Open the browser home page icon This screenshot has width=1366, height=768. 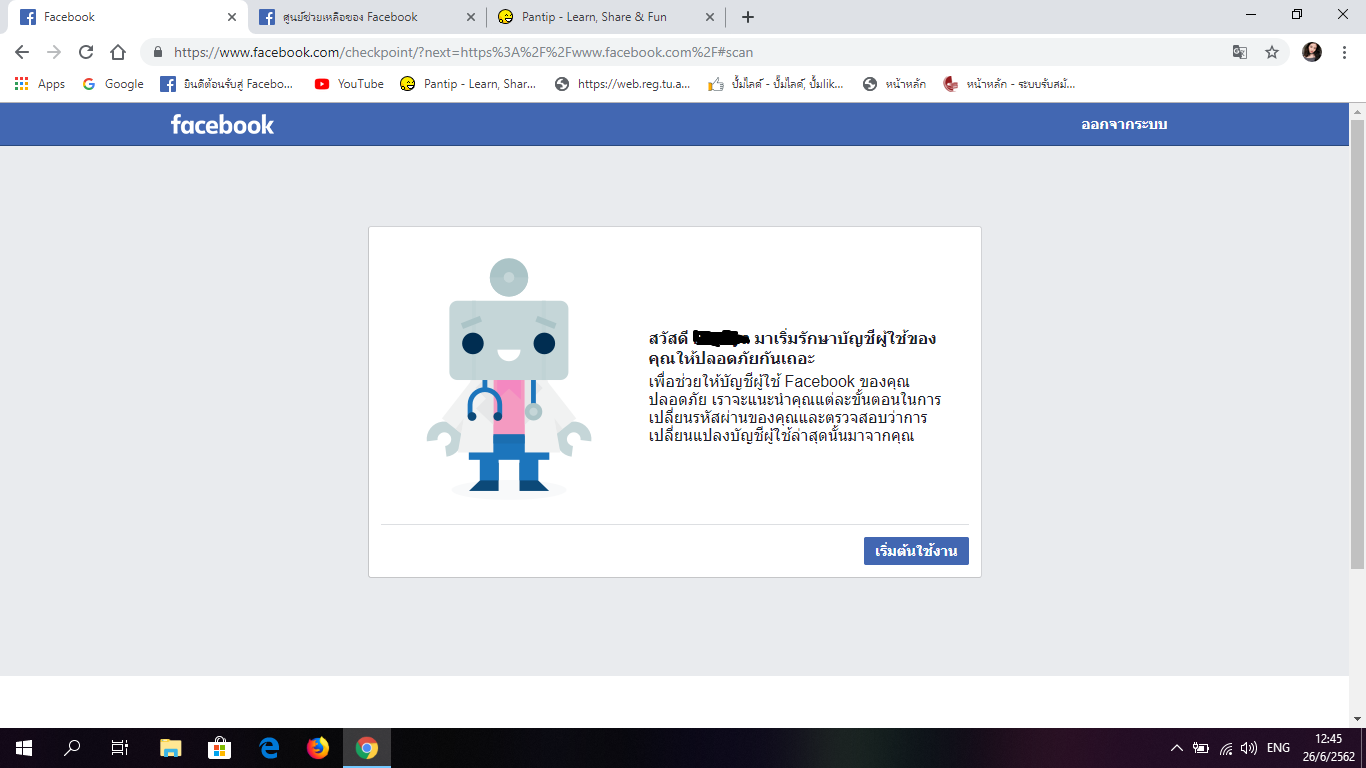point(118,52)
